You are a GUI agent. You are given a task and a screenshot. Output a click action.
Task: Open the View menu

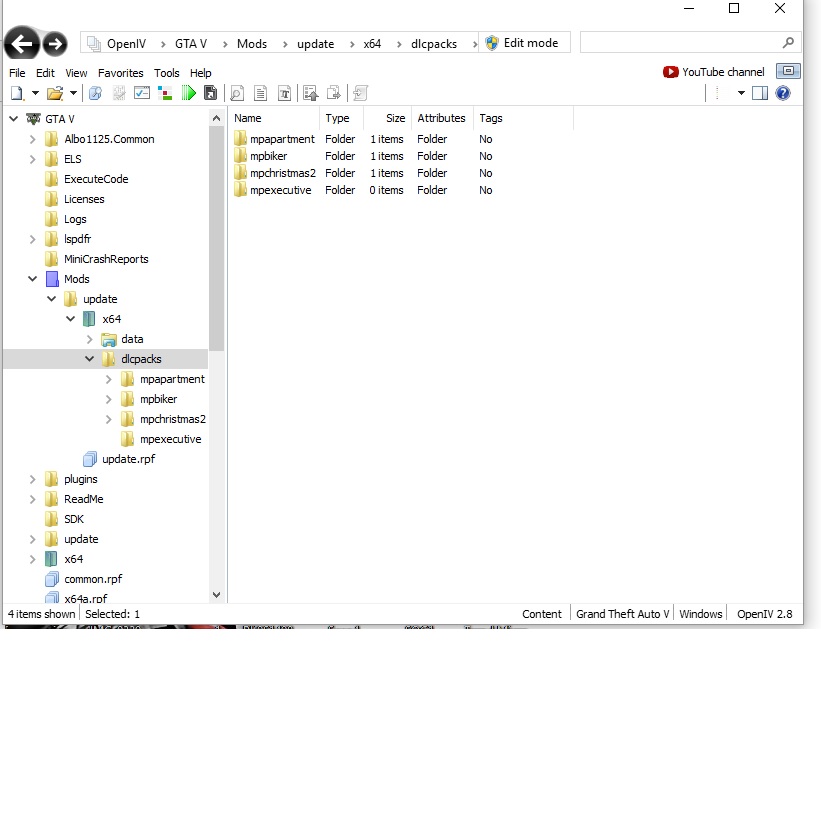point(76,73)
